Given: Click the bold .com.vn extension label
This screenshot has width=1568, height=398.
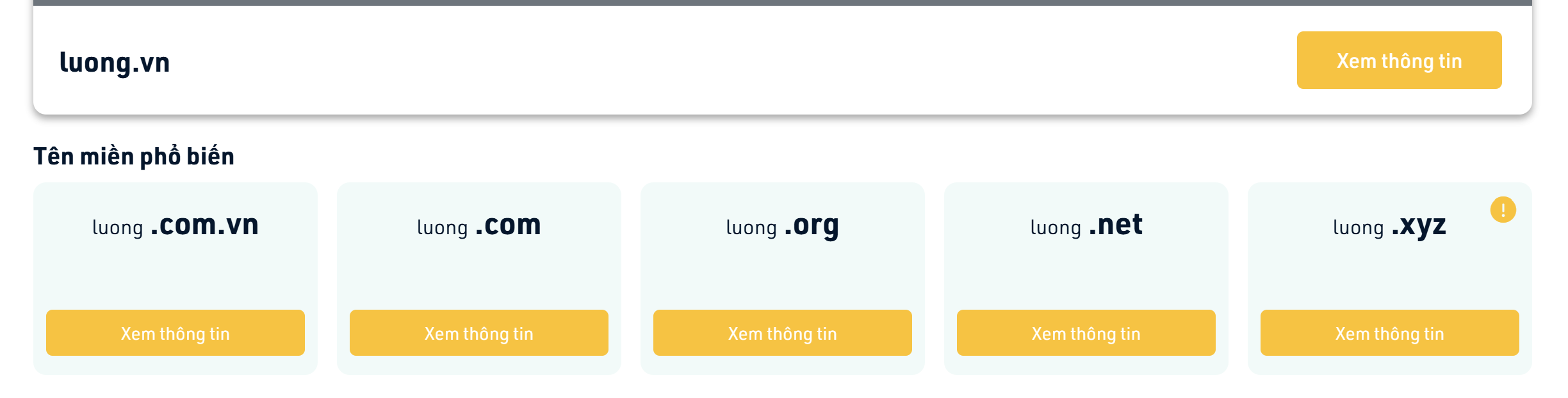Looking at the screenshot, I should [x=204, y=225].
